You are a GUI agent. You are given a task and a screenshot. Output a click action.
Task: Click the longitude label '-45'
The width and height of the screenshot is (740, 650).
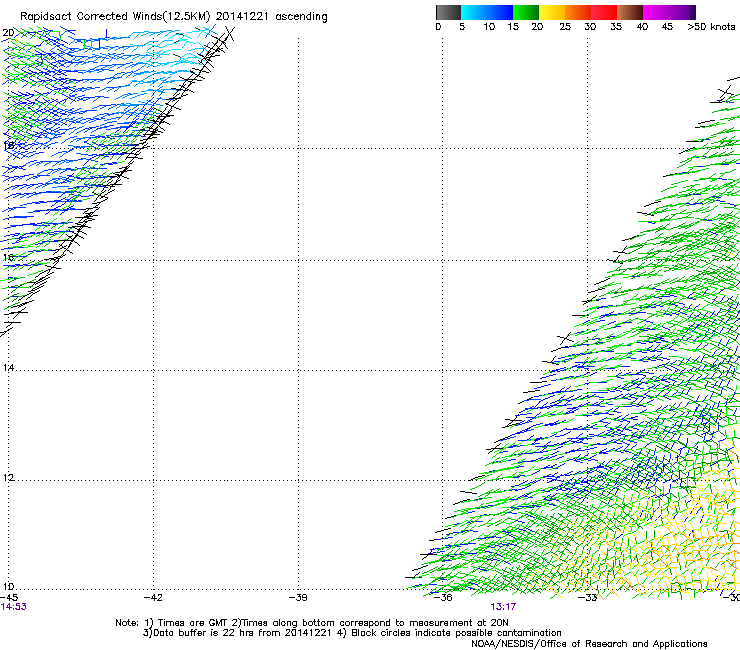pos(9,598)
